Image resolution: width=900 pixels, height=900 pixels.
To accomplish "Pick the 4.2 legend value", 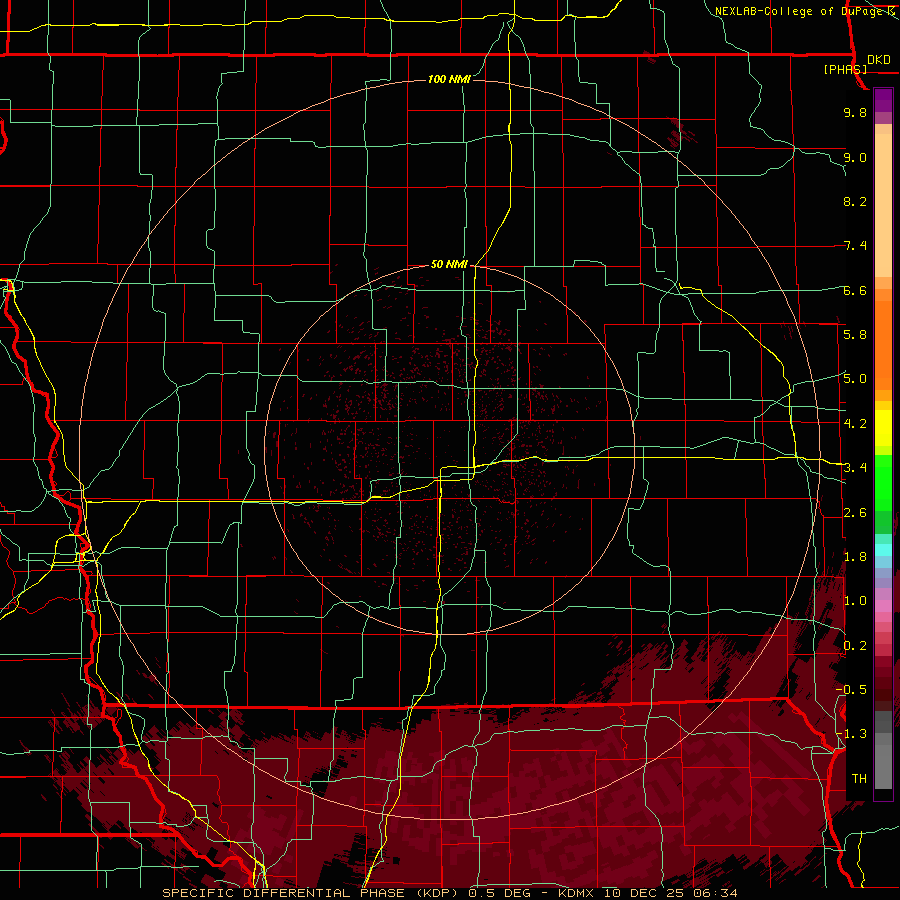I will (855, 424).
